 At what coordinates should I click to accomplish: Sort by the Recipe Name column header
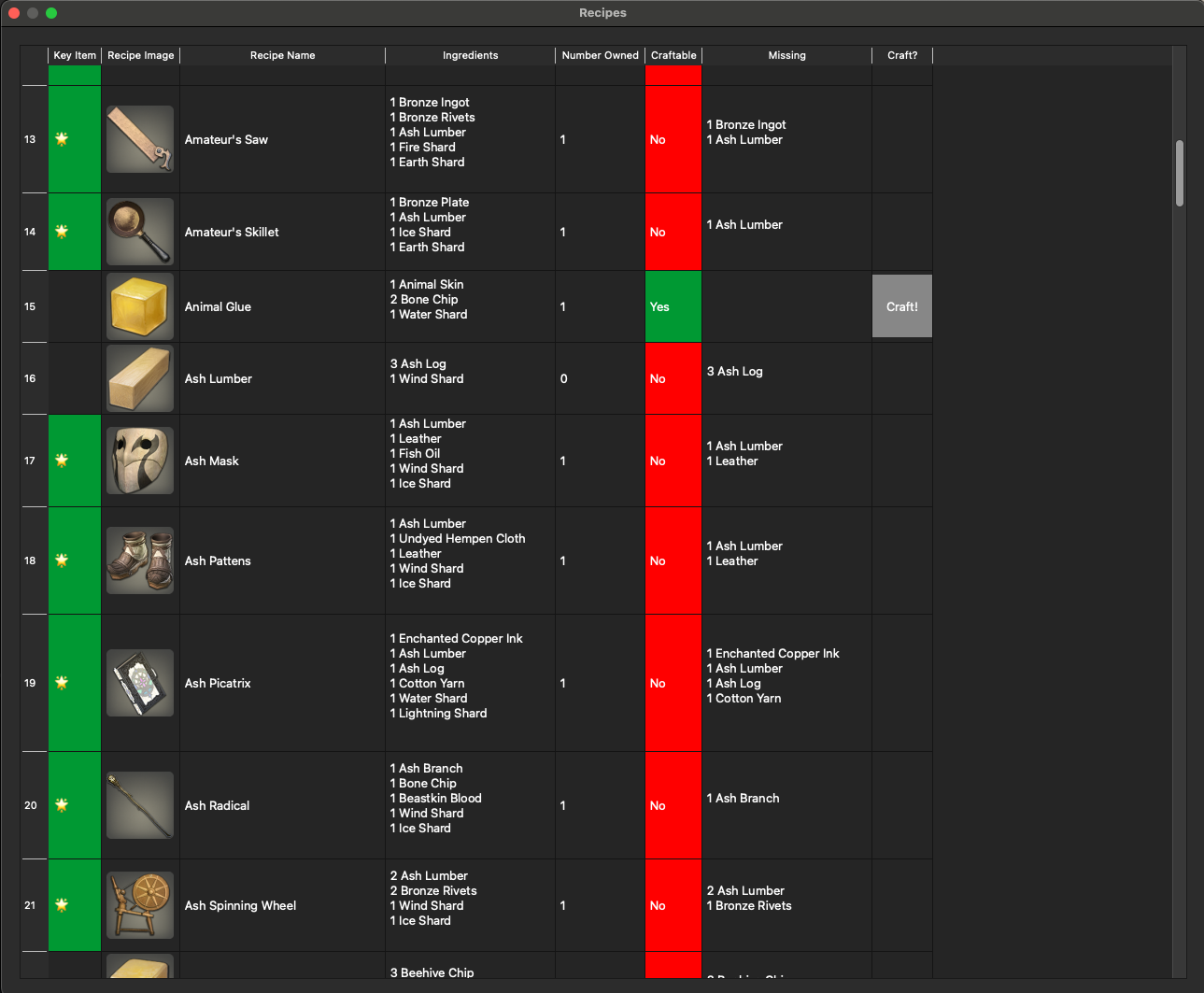282,55
